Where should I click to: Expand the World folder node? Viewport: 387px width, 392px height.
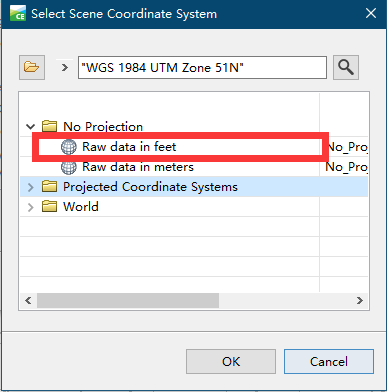pos(30,207)
